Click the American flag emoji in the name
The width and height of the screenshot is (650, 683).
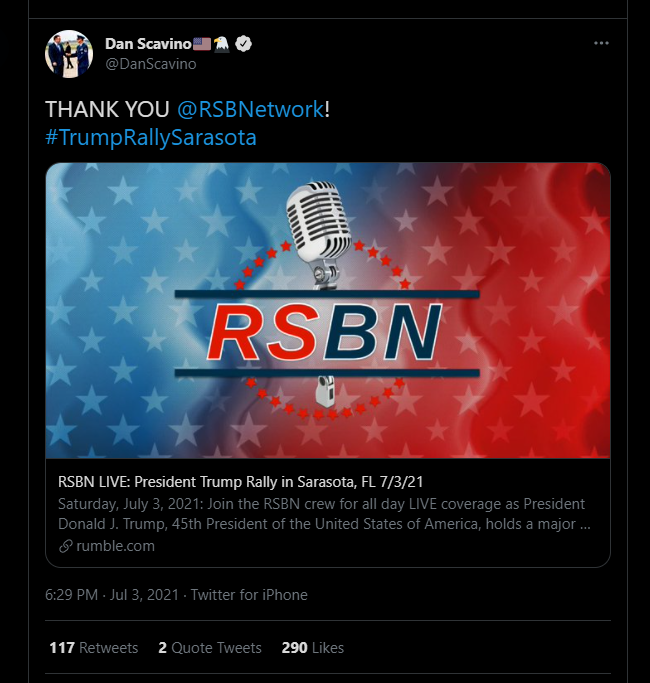(x=202, y=44)
